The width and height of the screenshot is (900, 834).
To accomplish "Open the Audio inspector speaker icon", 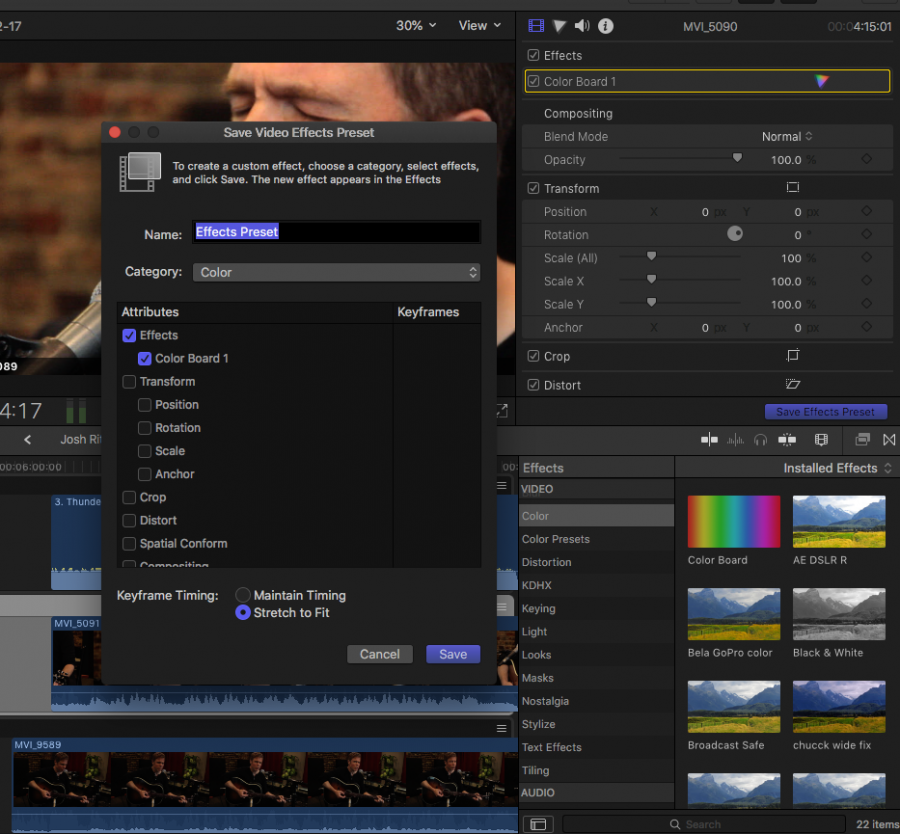I will pos(582,26).
